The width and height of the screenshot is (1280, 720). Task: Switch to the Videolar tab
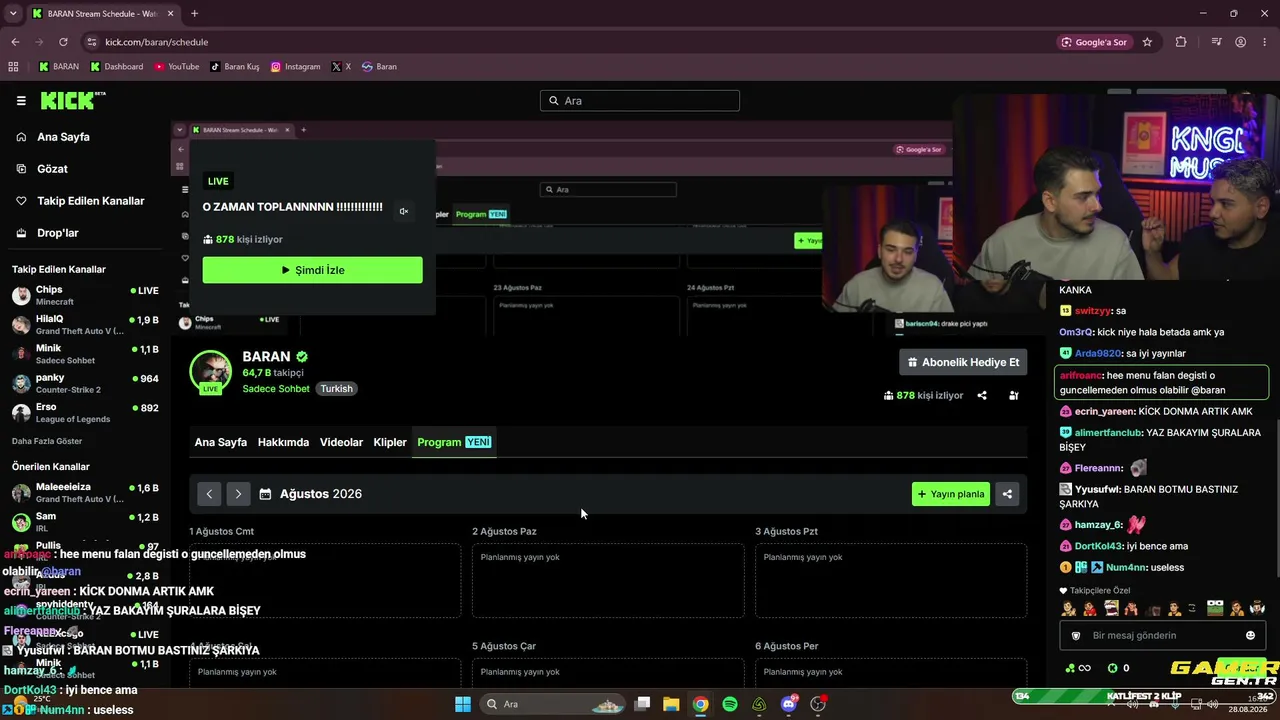[341, 442]
